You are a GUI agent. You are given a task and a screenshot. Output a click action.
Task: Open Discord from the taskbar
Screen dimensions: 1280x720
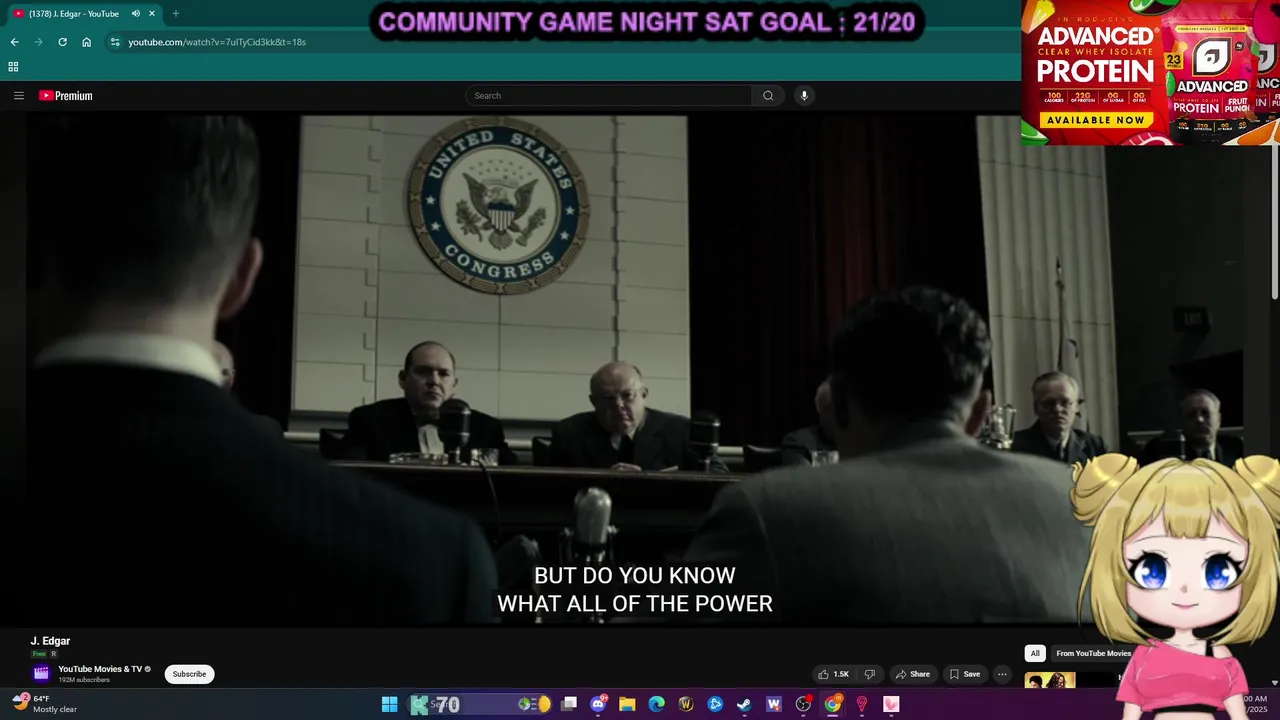[x=598, y=705]
